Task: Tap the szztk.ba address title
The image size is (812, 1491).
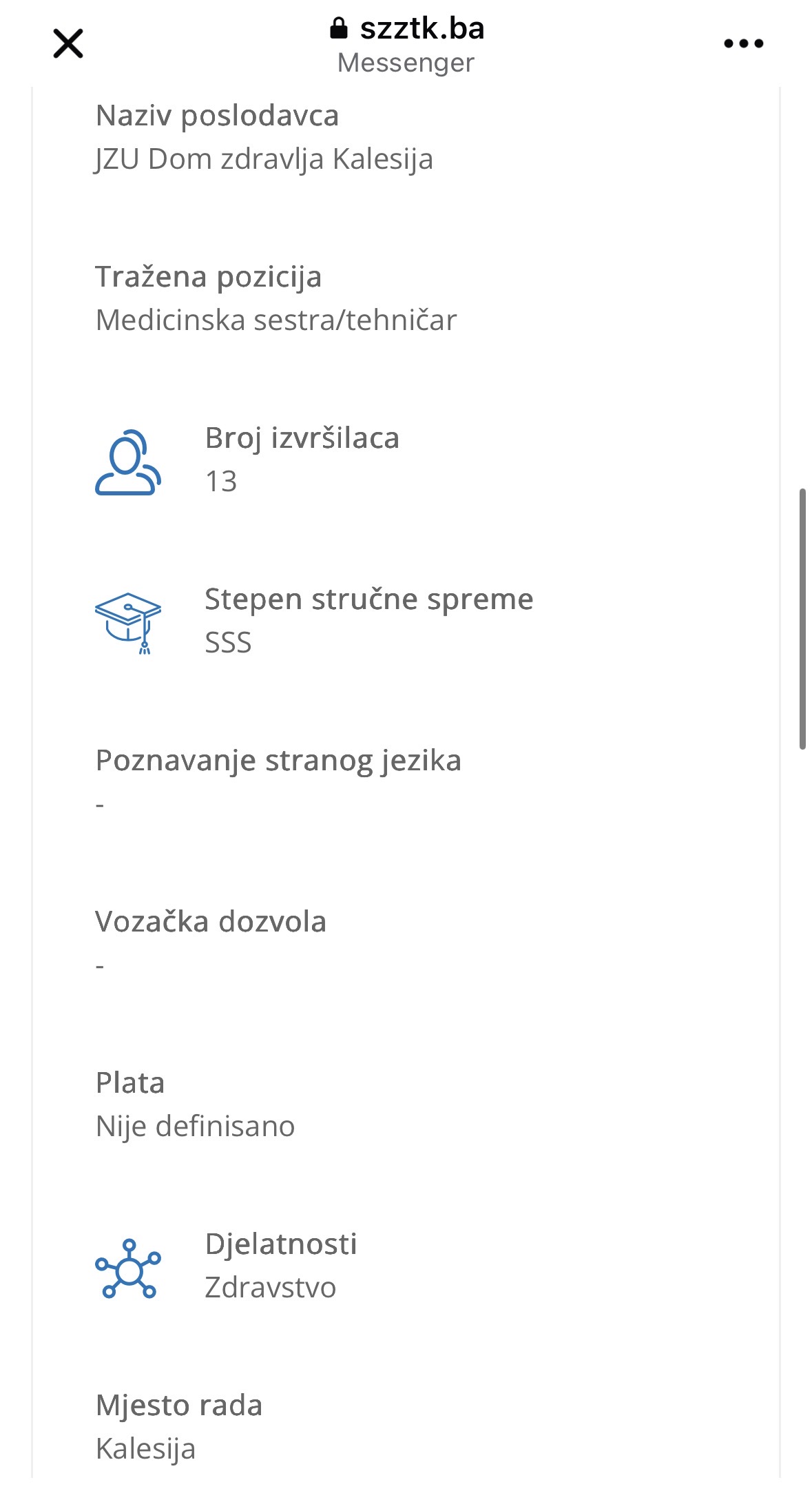Action: click(422, 28)
